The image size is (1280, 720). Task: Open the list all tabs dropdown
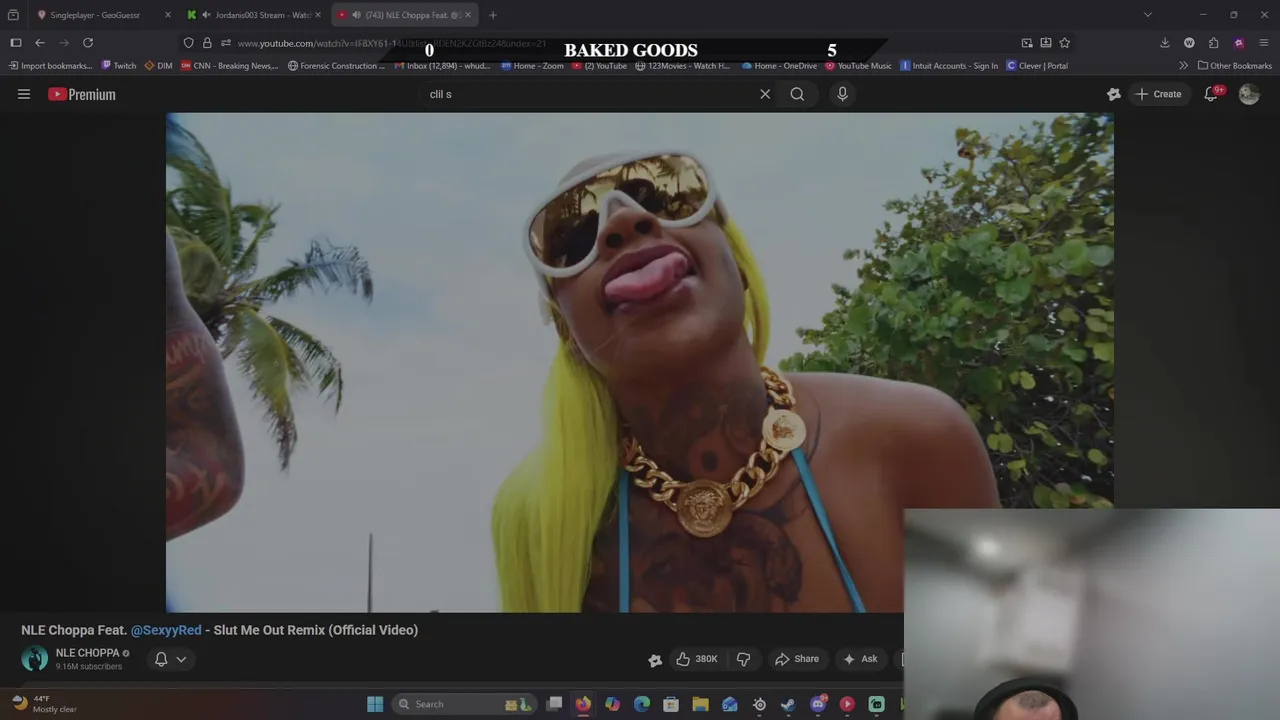tap(1148, 15)
